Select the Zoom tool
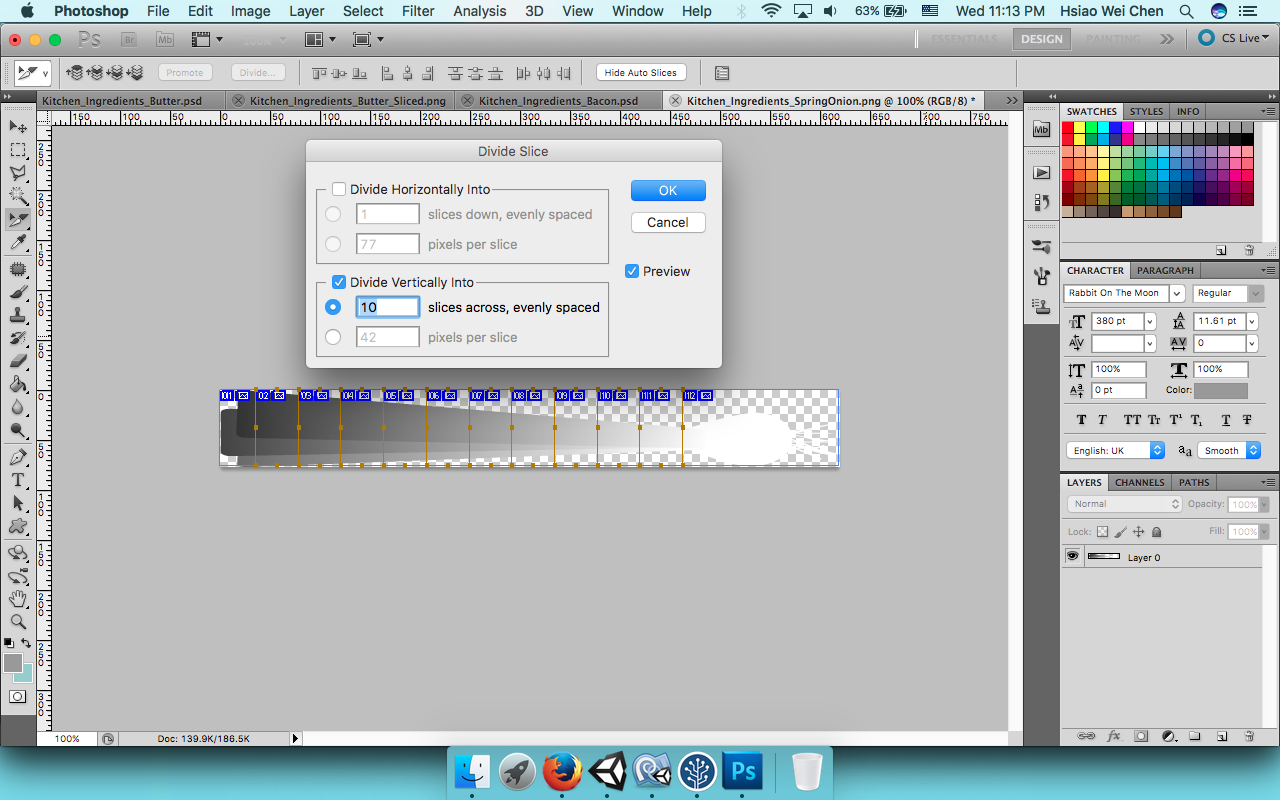The image size is (1280, 800). 18,622
